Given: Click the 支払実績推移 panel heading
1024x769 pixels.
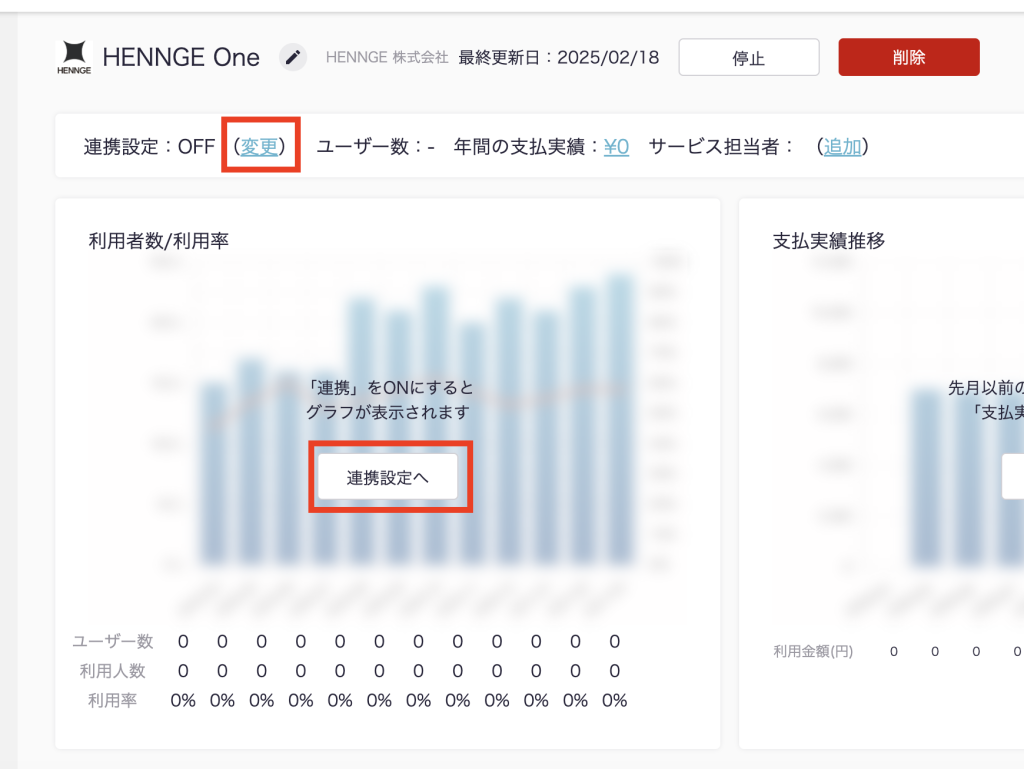Looking at the screenshot, I should (x=828, y=240).
